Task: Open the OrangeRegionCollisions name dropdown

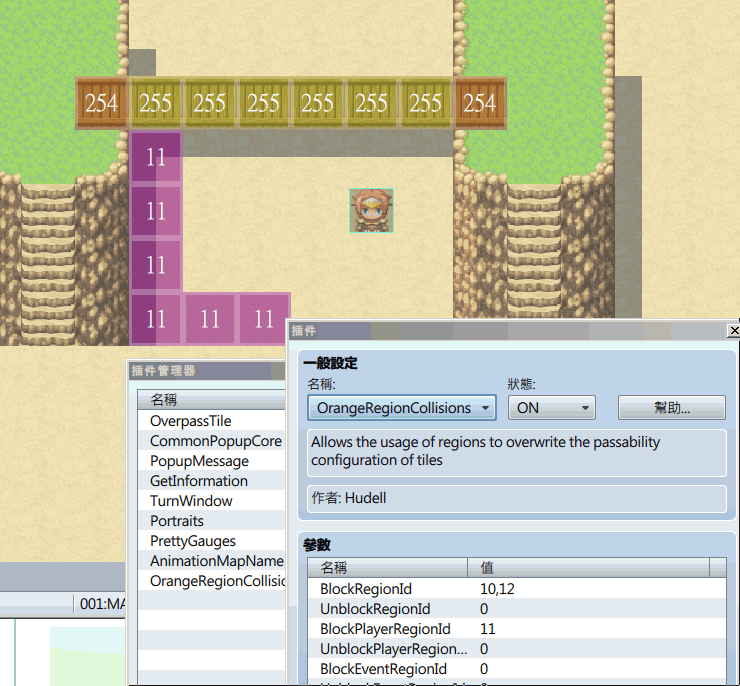Action: pyautogui.click(x=402, y=408)
